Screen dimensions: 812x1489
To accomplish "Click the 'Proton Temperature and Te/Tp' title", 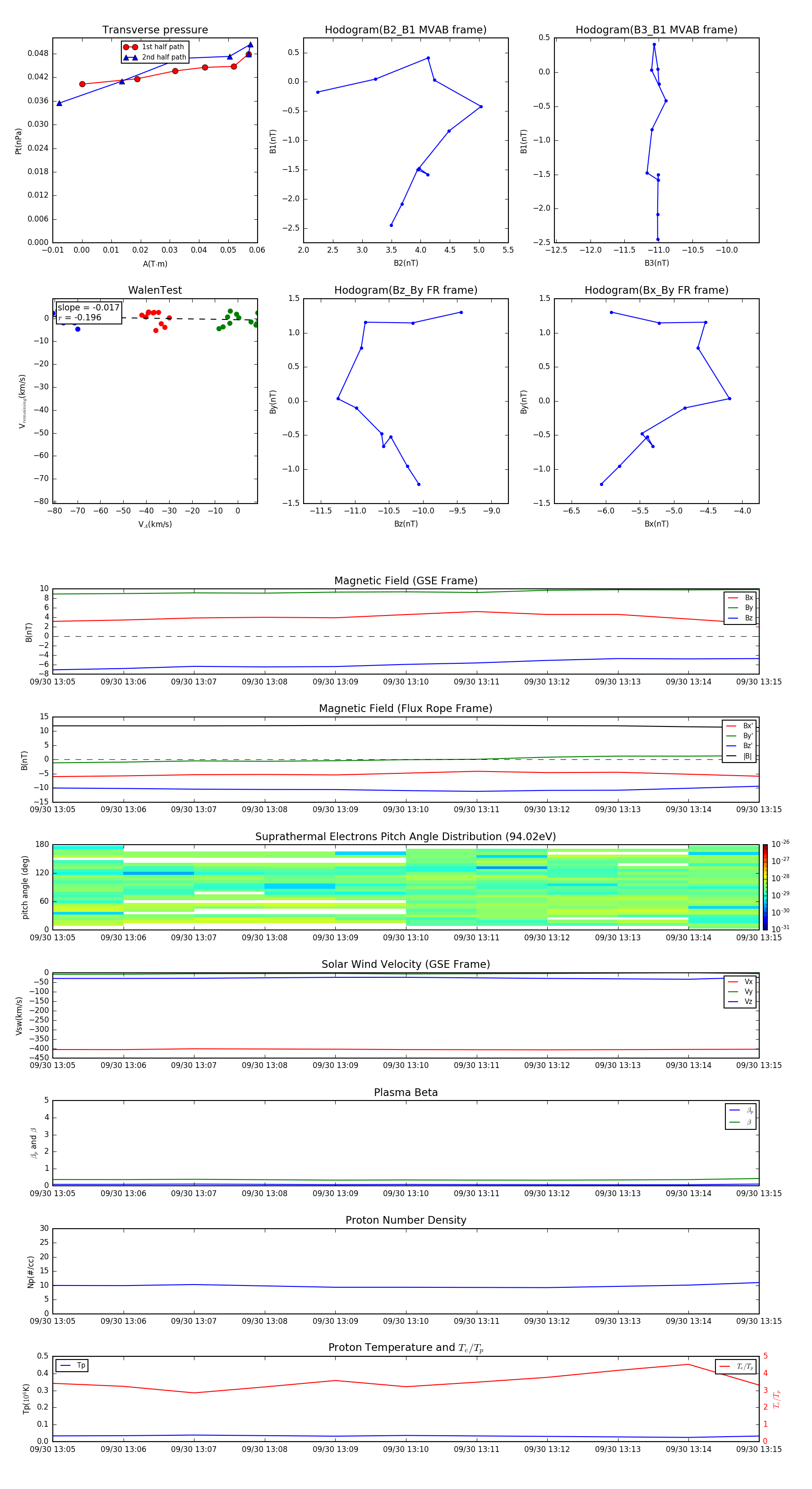I will click(406, 1348).
